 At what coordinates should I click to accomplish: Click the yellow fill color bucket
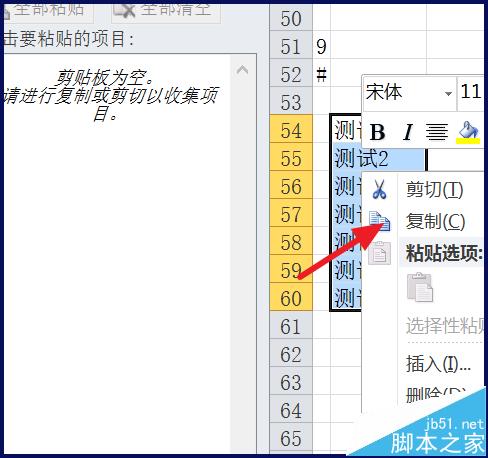[x=468, y=132]
